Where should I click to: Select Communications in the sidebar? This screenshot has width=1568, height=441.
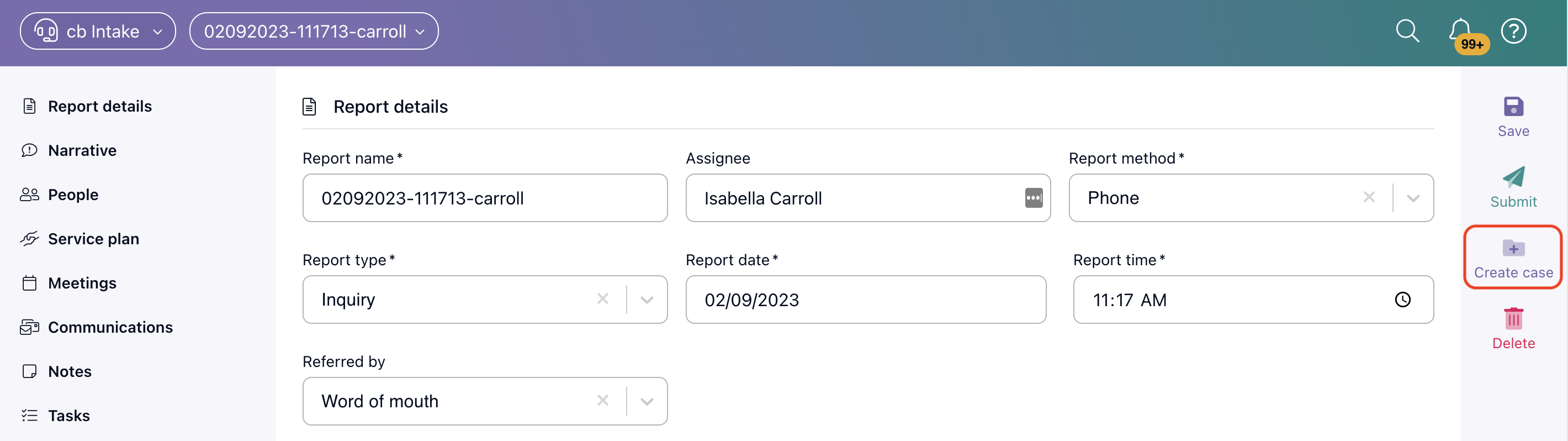(x=110, y=327)
